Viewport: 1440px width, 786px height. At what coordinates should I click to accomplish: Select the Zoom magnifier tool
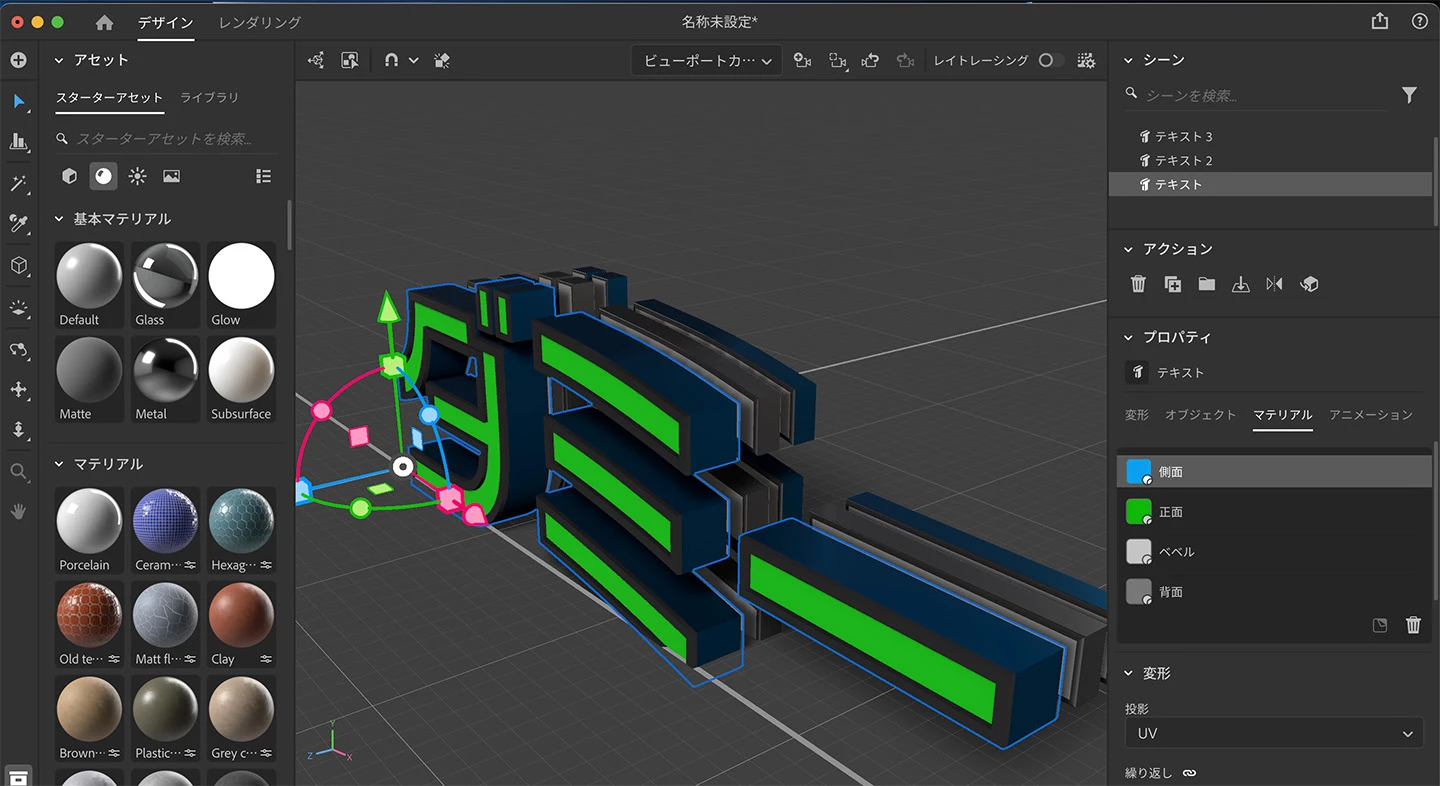point(18,471)
